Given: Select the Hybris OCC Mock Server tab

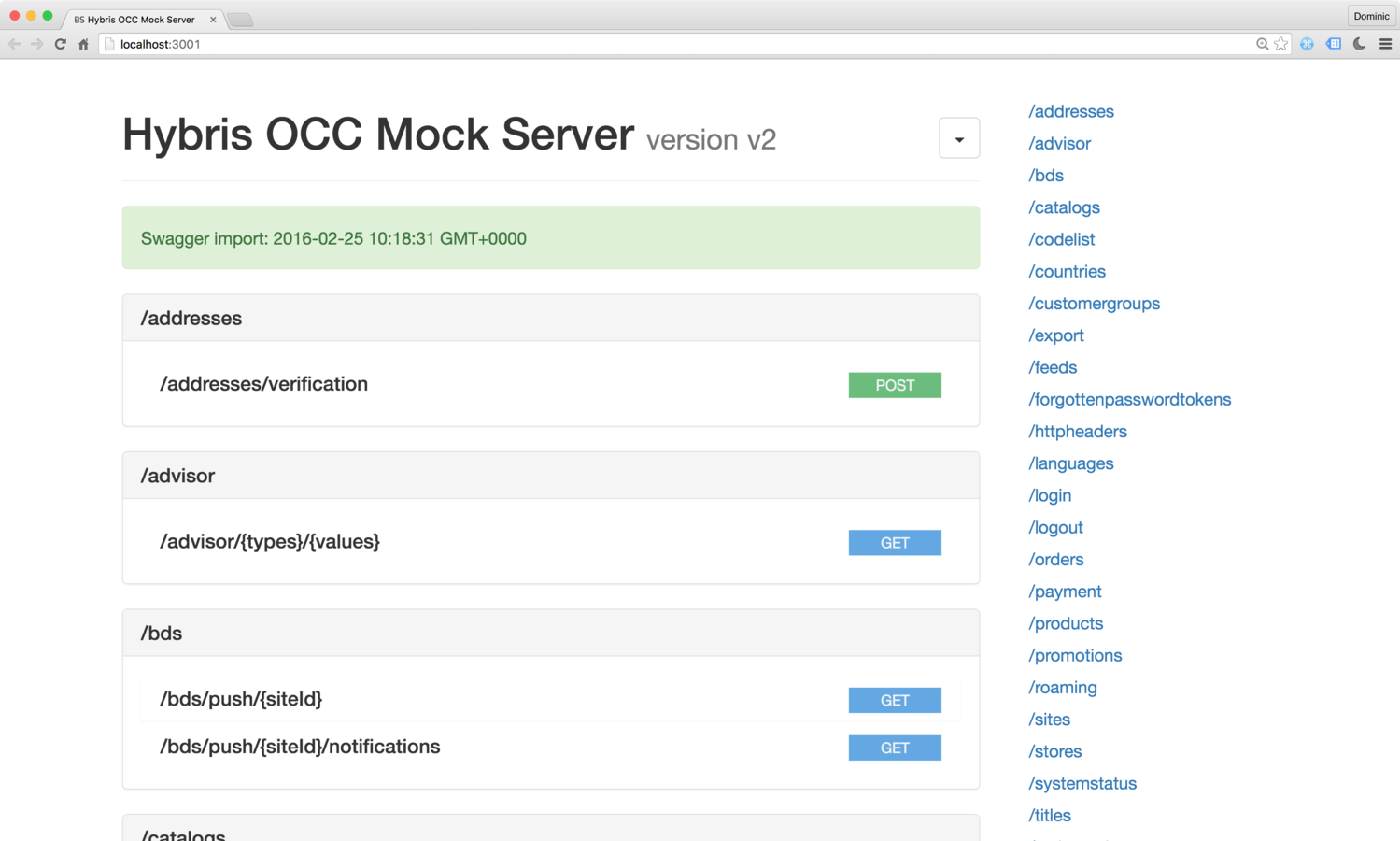Looking at the screenshot, I should (x=140, y=20).
